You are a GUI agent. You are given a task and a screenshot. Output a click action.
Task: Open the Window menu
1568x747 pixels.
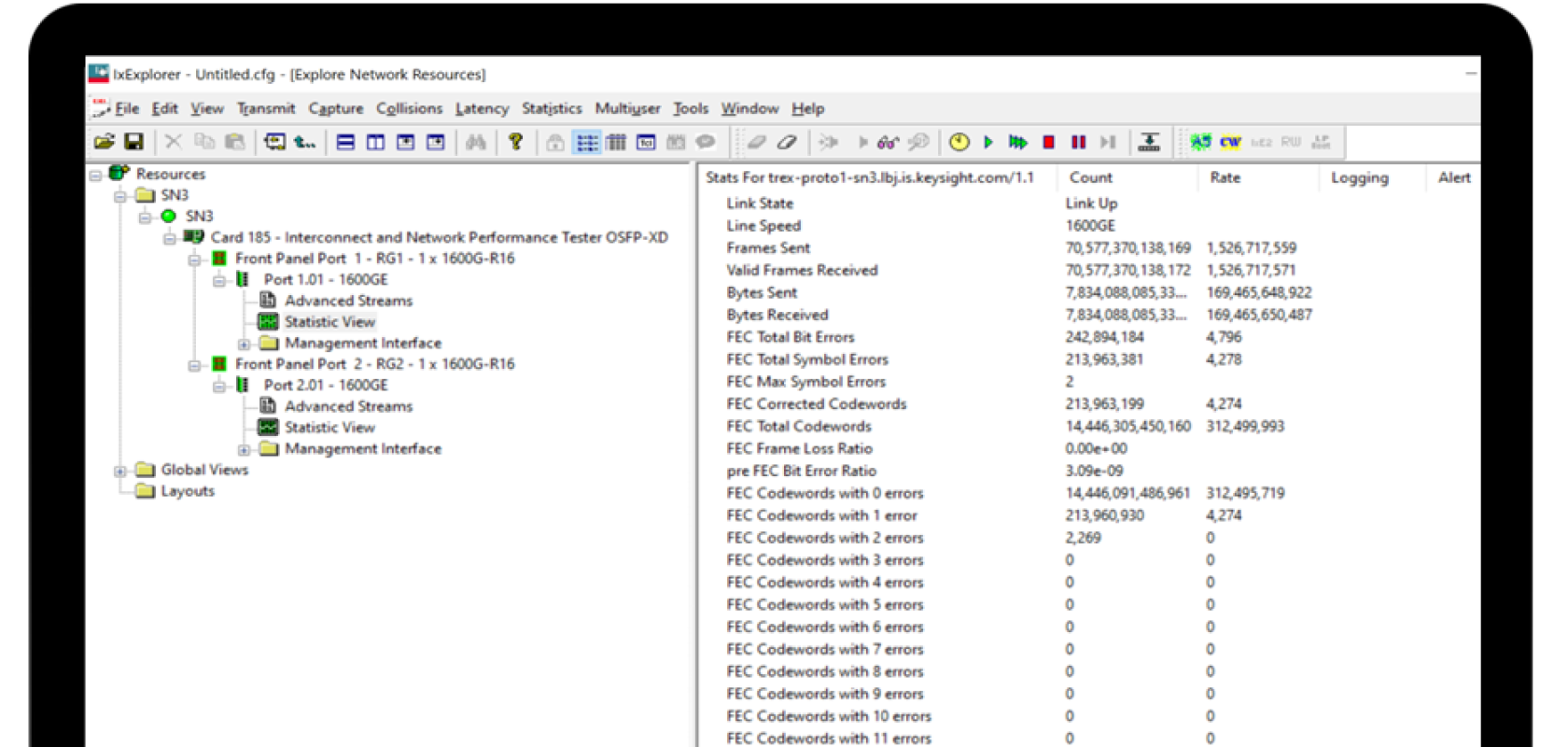[749, 108]
